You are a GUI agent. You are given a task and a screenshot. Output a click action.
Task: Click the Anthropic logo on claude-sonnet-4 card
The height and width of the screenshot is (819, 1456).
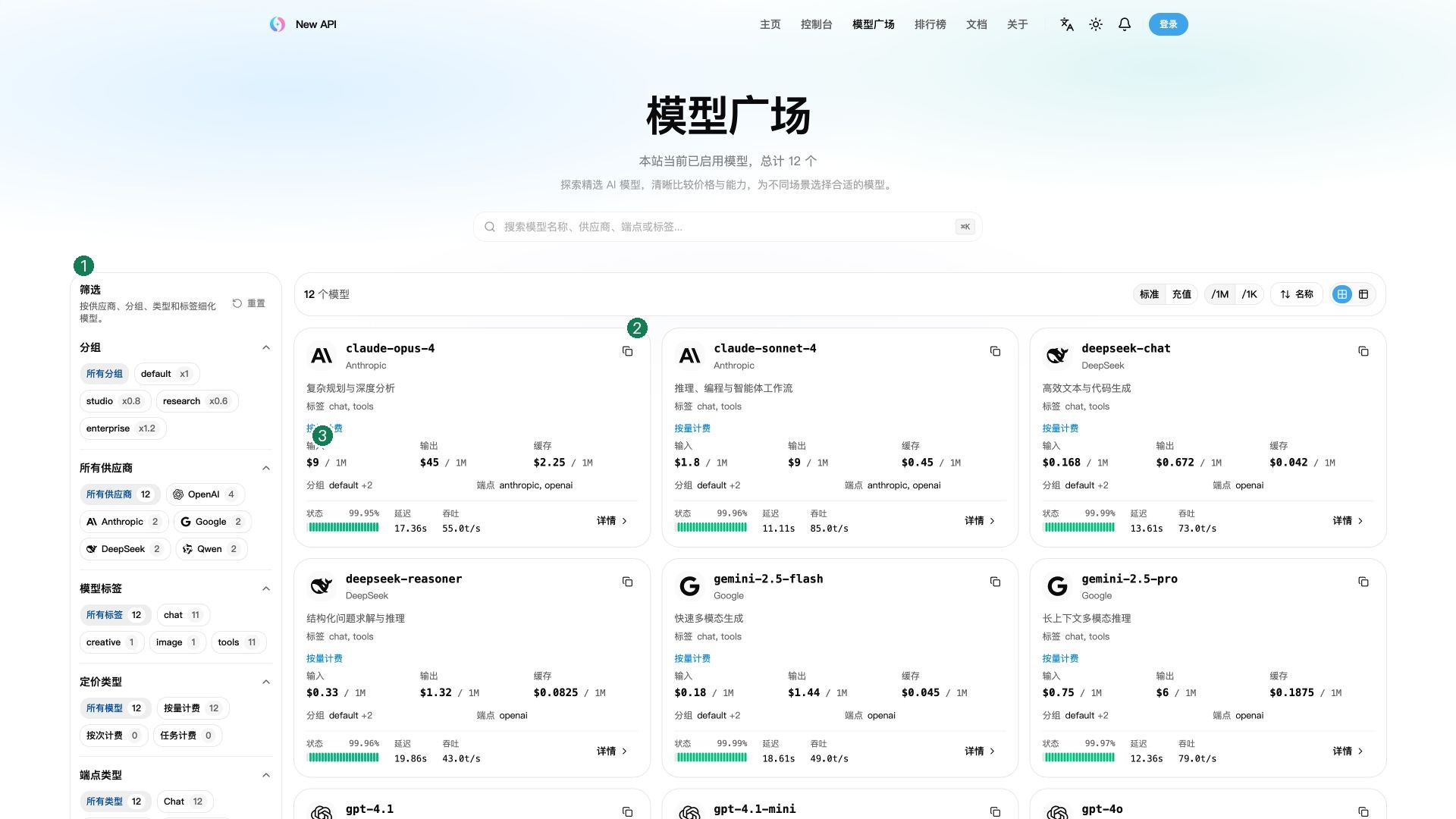pyautogui.click(x=689, y=356)
